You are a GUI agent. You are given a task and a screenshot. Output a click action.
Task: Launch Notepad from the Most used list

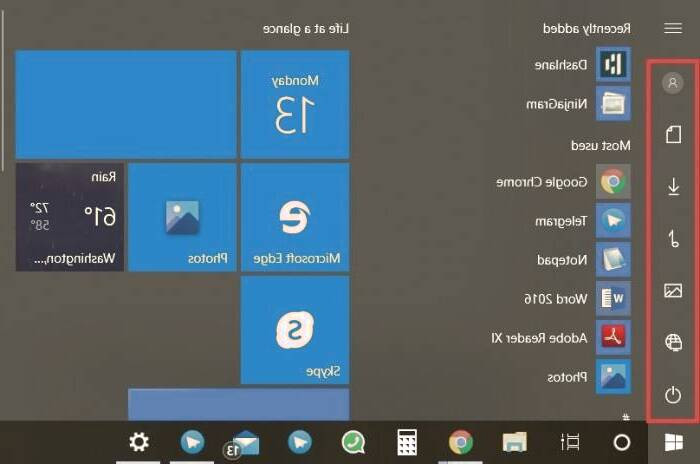(x=612, y=259)
